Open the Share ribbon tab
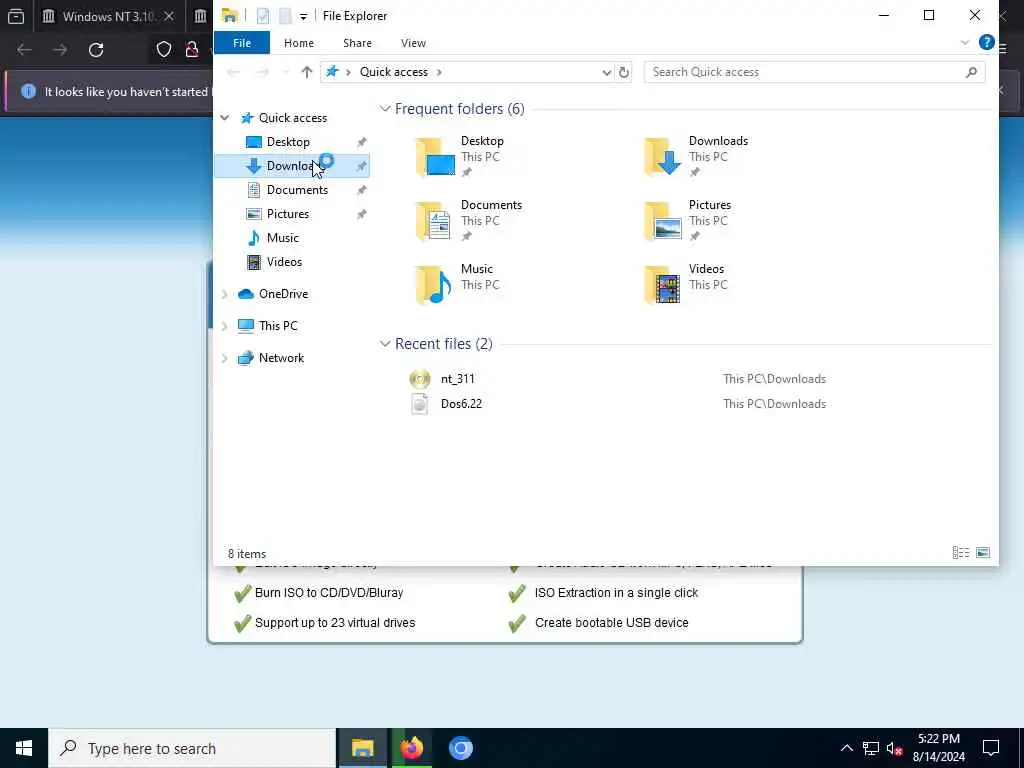Viewport: 1024px width, 768px height. 357,43
